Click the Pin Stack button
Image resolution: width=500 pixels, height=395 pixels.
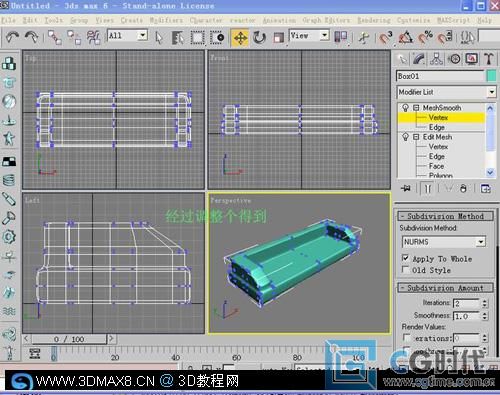click(x=406, y=189)
